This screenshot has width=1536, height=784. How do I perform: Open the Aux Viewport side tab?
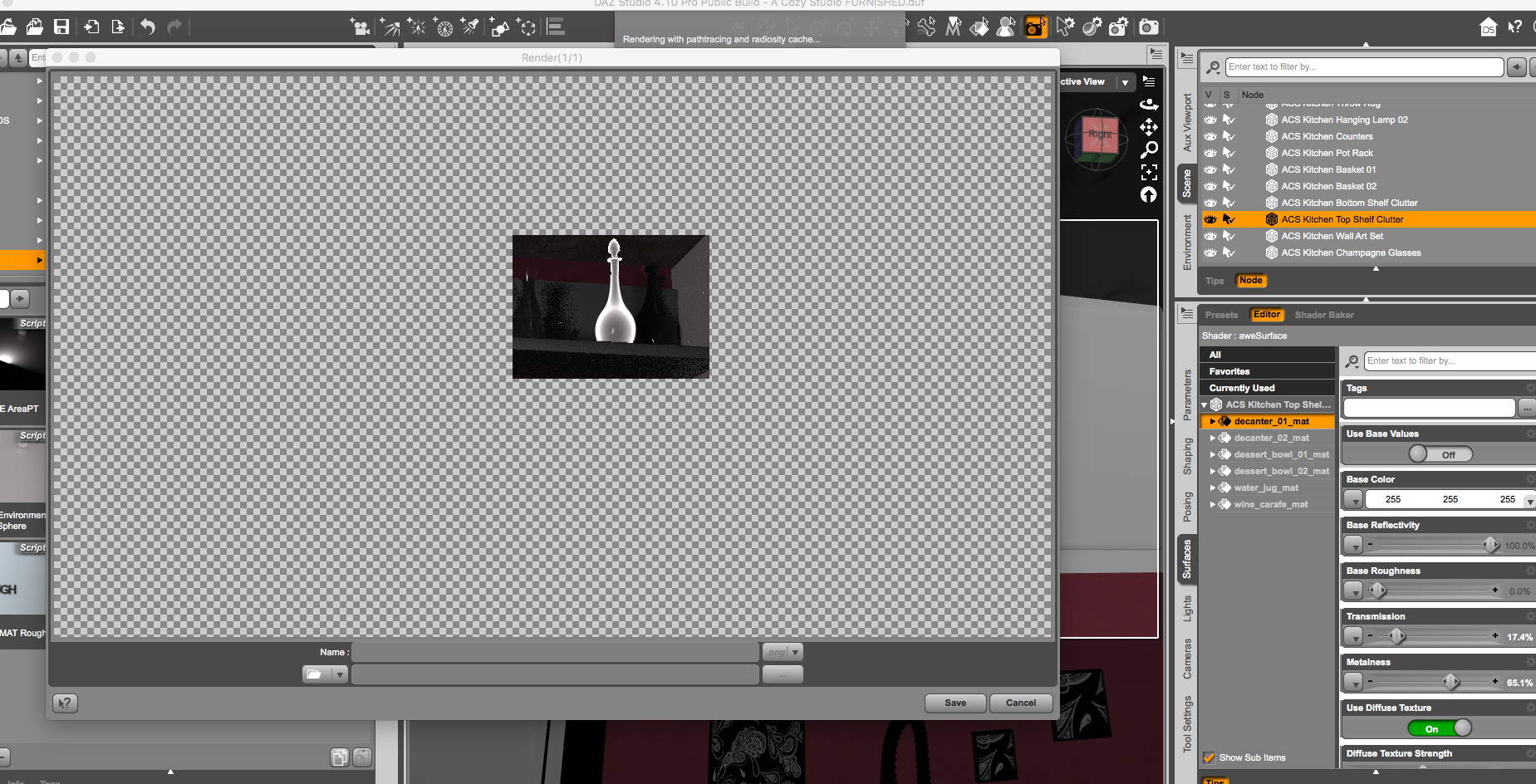(x=1187, y=122)
